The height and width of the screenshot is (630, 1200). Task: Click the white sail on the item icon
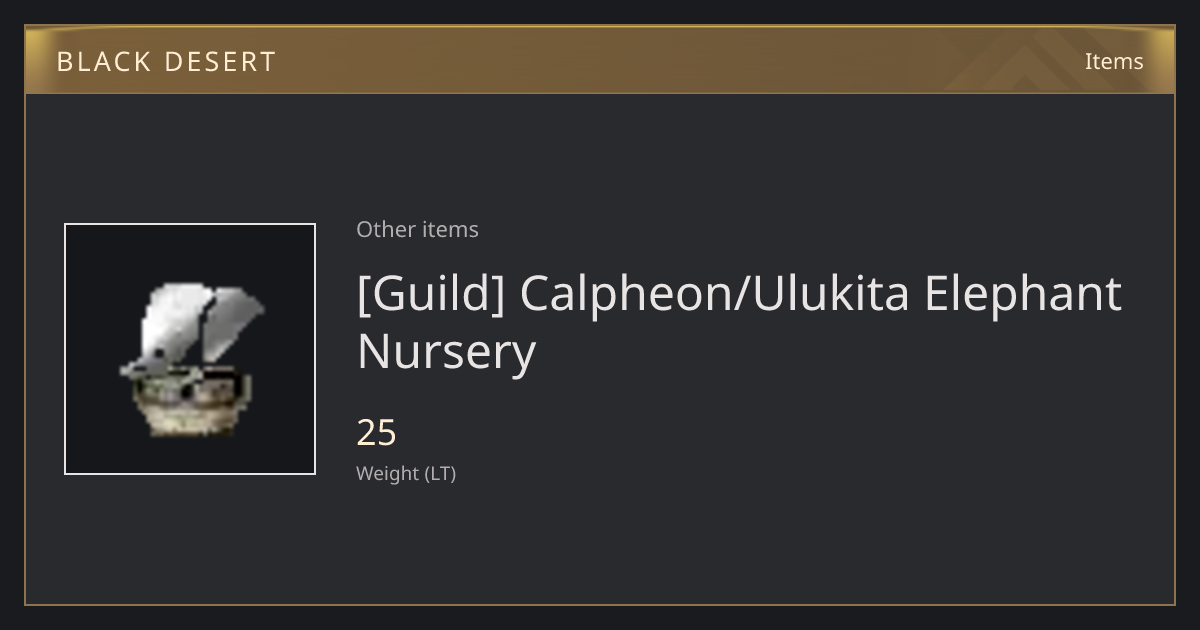195,322
